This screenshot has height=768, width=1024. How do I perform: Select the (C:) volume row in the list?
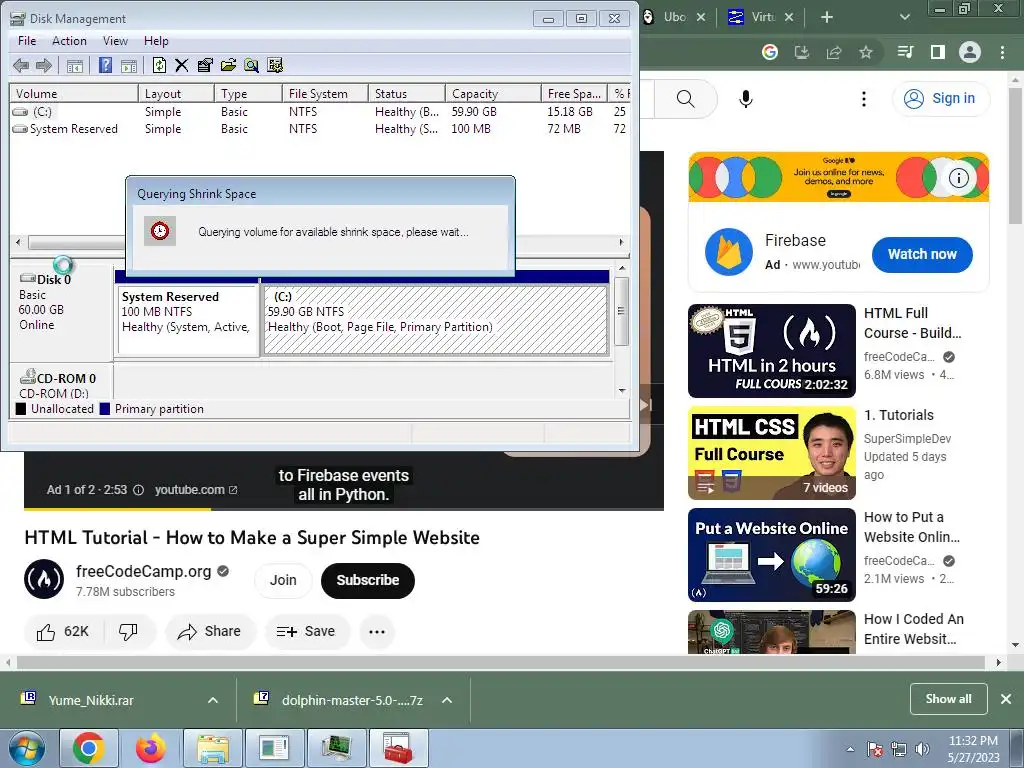320,112
